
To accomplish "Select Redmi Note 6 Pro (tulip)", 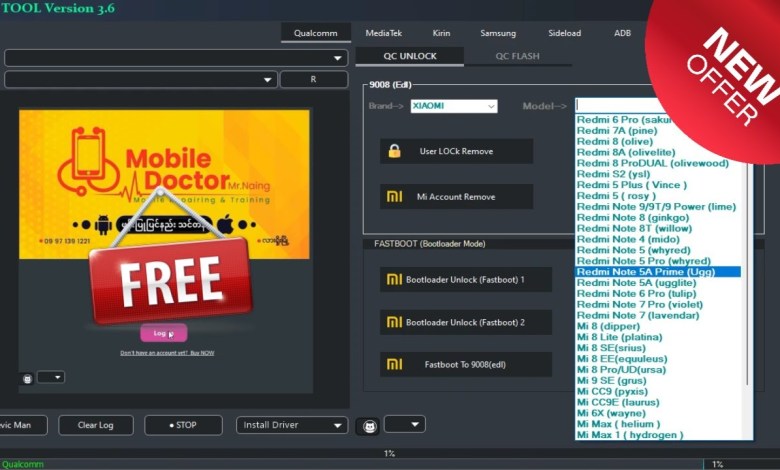I will click(636, 294).
